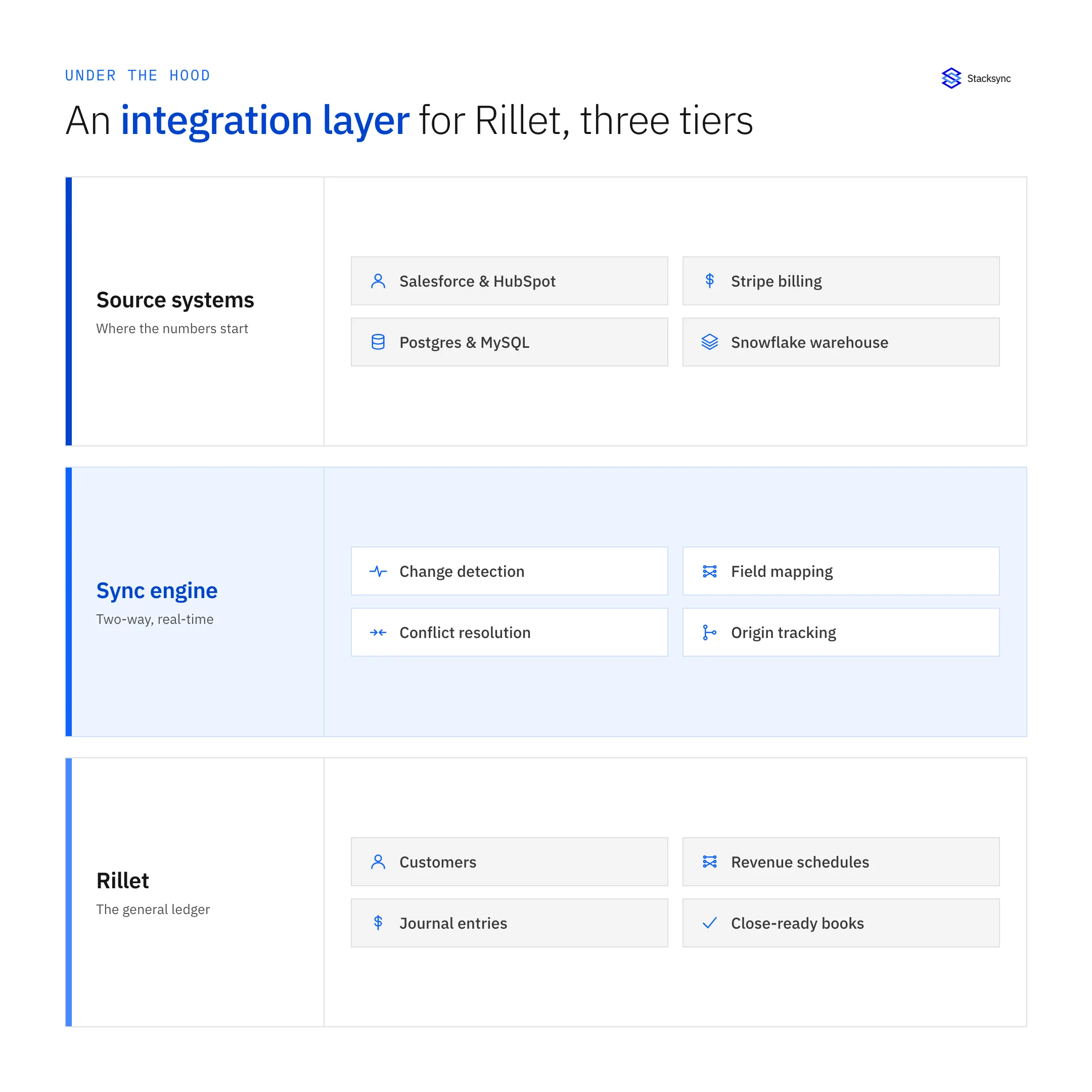Select the Customers label
Viewport: 1092px width, 1092px height.
[438, 862]
